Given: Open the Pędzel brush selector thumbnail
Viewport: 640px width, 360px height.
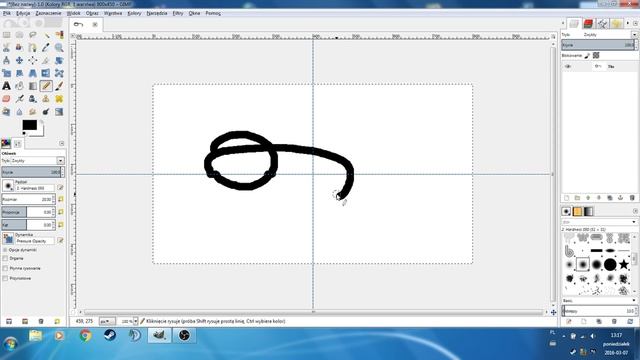Looking at the screenshot, I should tap(8, 186).
